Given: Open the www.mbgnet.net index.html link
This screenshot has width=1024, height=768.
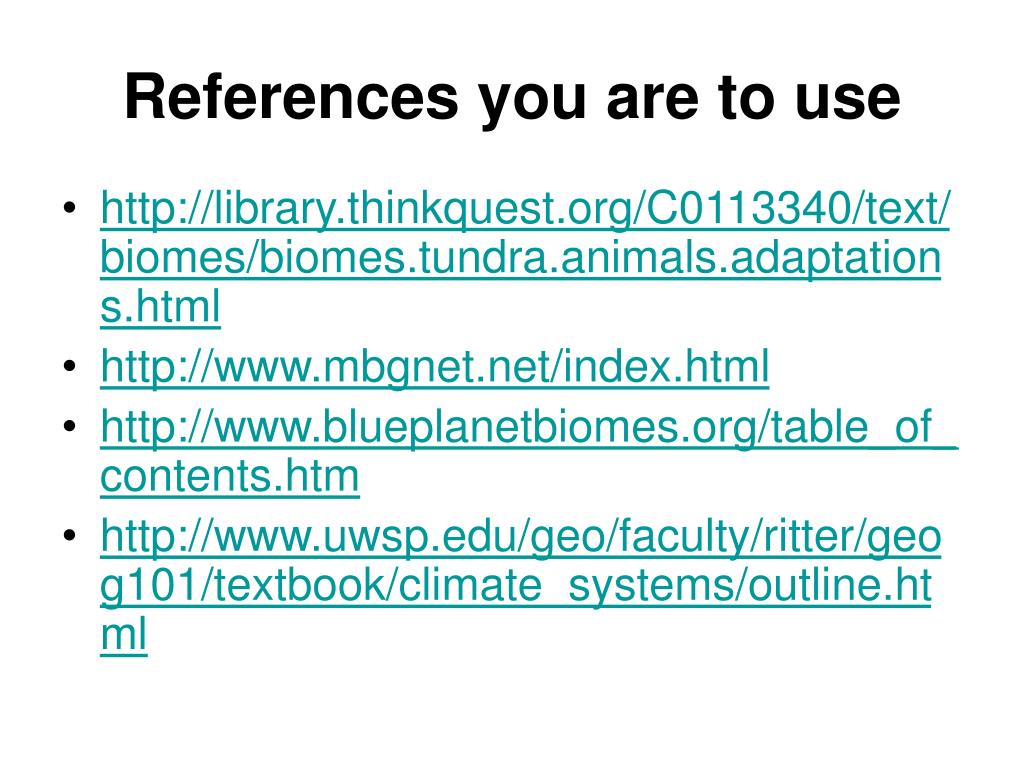Looking at the screenshot, I should point(434,366).
